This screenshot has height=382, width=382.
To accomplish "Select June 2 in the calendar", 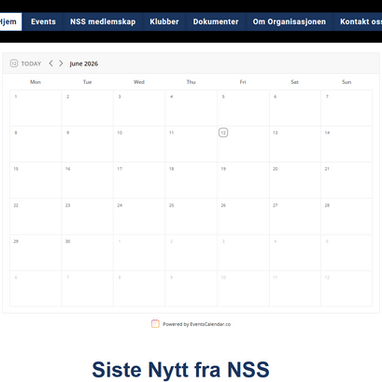I will tap(87, 108).
